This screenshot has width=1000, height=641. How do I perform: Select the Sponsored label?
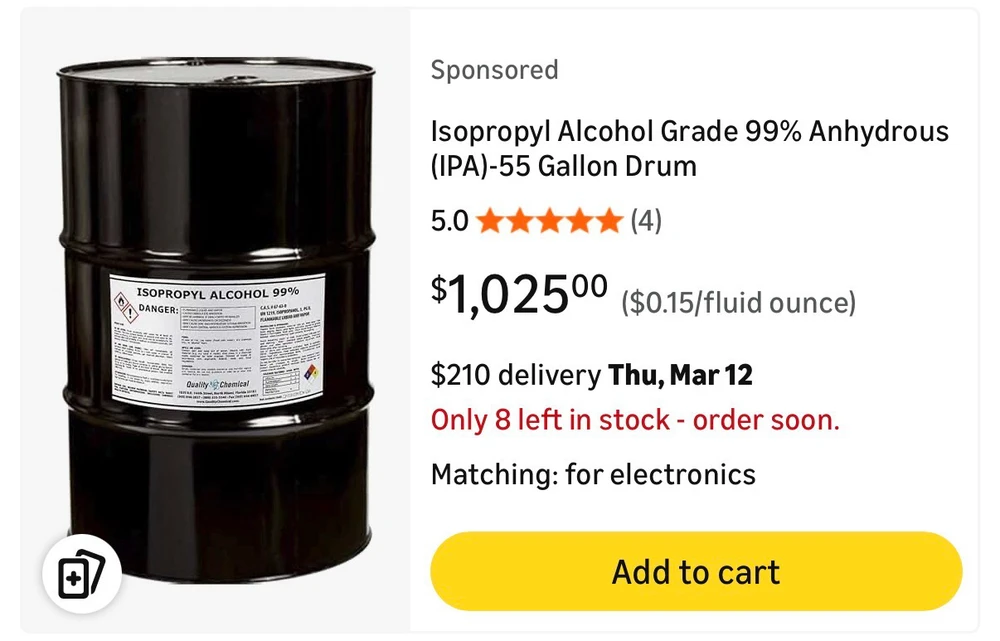(x=494, y=70)
